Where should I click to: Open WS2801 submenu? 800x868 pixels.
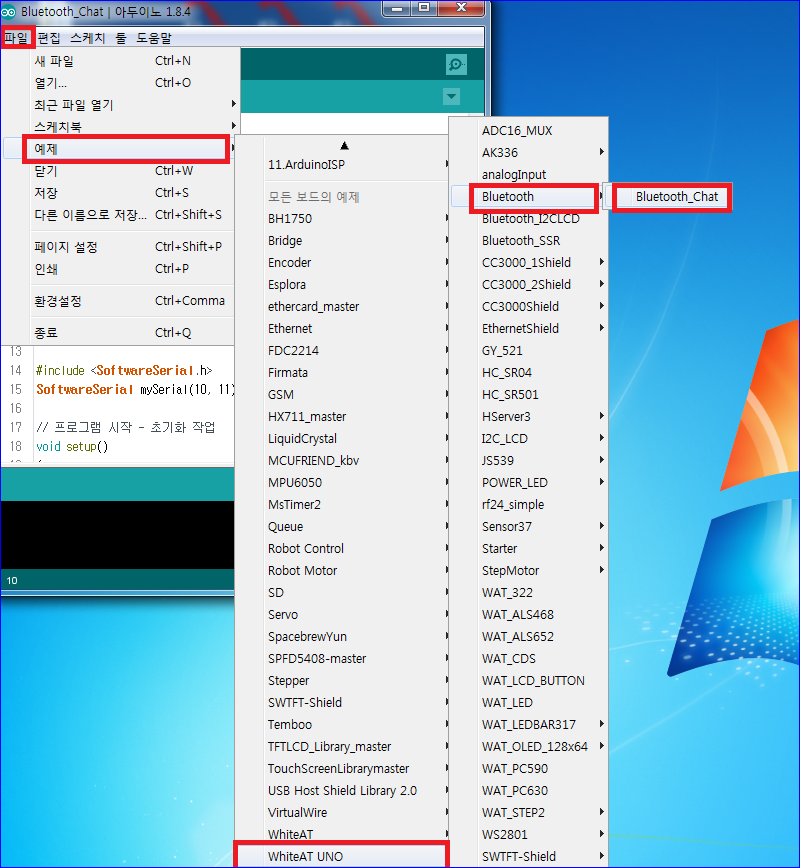pos(529,835)
